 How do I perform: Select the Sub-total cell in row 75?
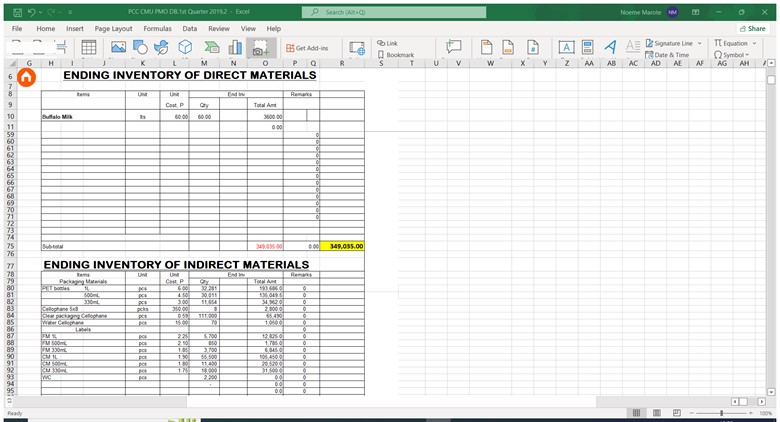pos(83,246)
